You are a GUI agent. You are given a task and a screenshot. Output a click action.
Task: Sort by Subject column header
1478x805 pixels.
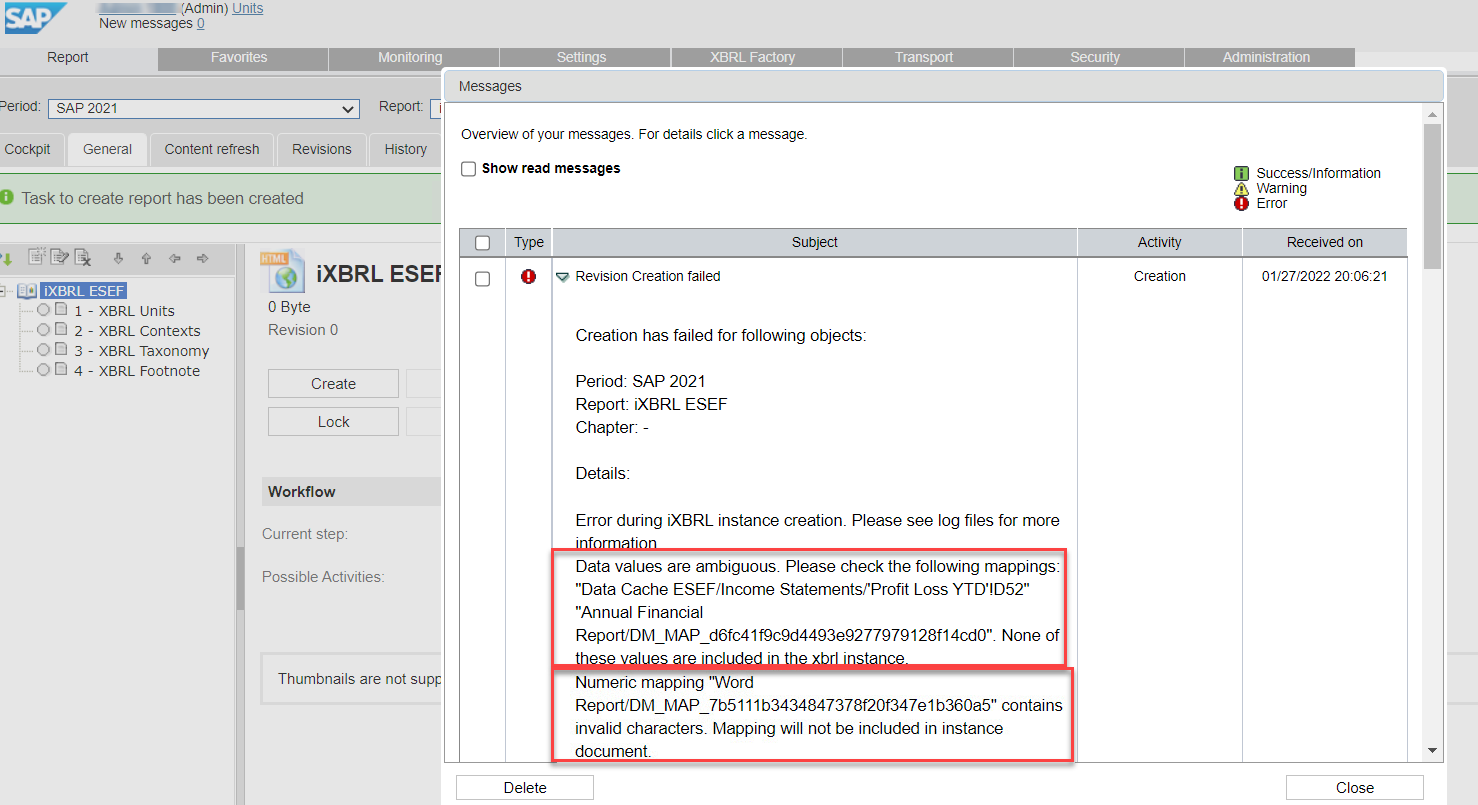tap(815, 242)
